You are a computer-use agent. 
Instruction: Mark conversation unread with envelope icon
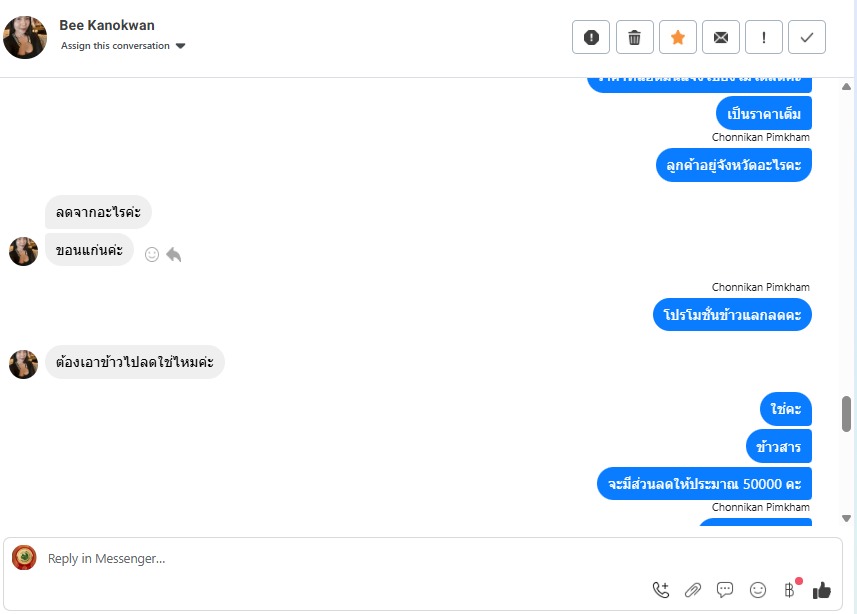click(721, 37)
